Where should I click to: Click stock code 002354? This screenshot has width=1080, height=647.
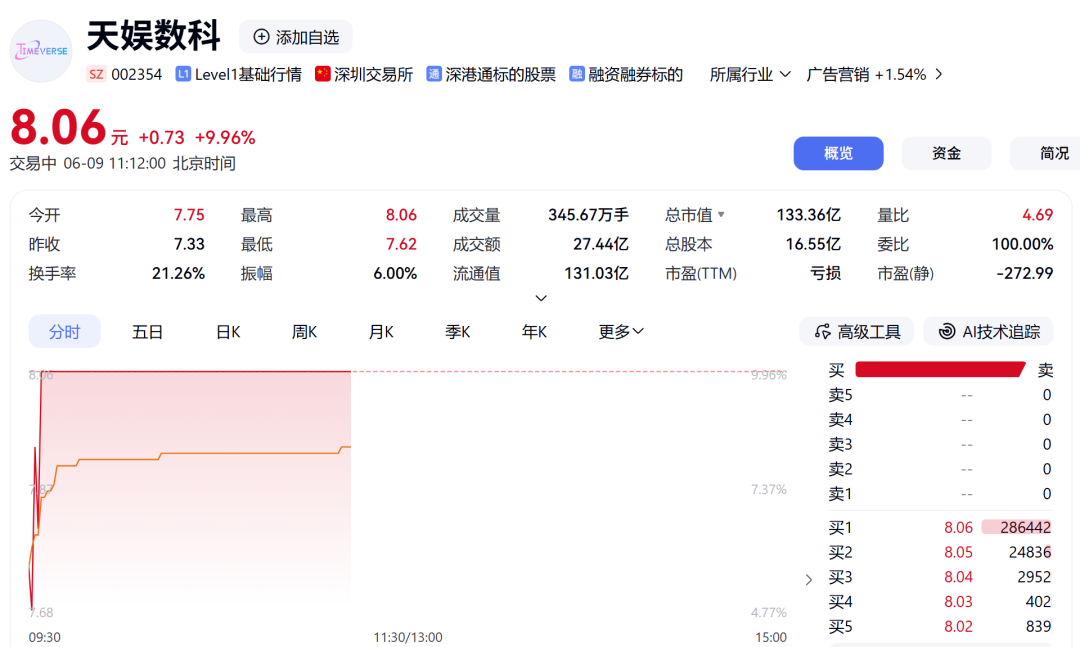pyautogui.click(x=136, y=74)
